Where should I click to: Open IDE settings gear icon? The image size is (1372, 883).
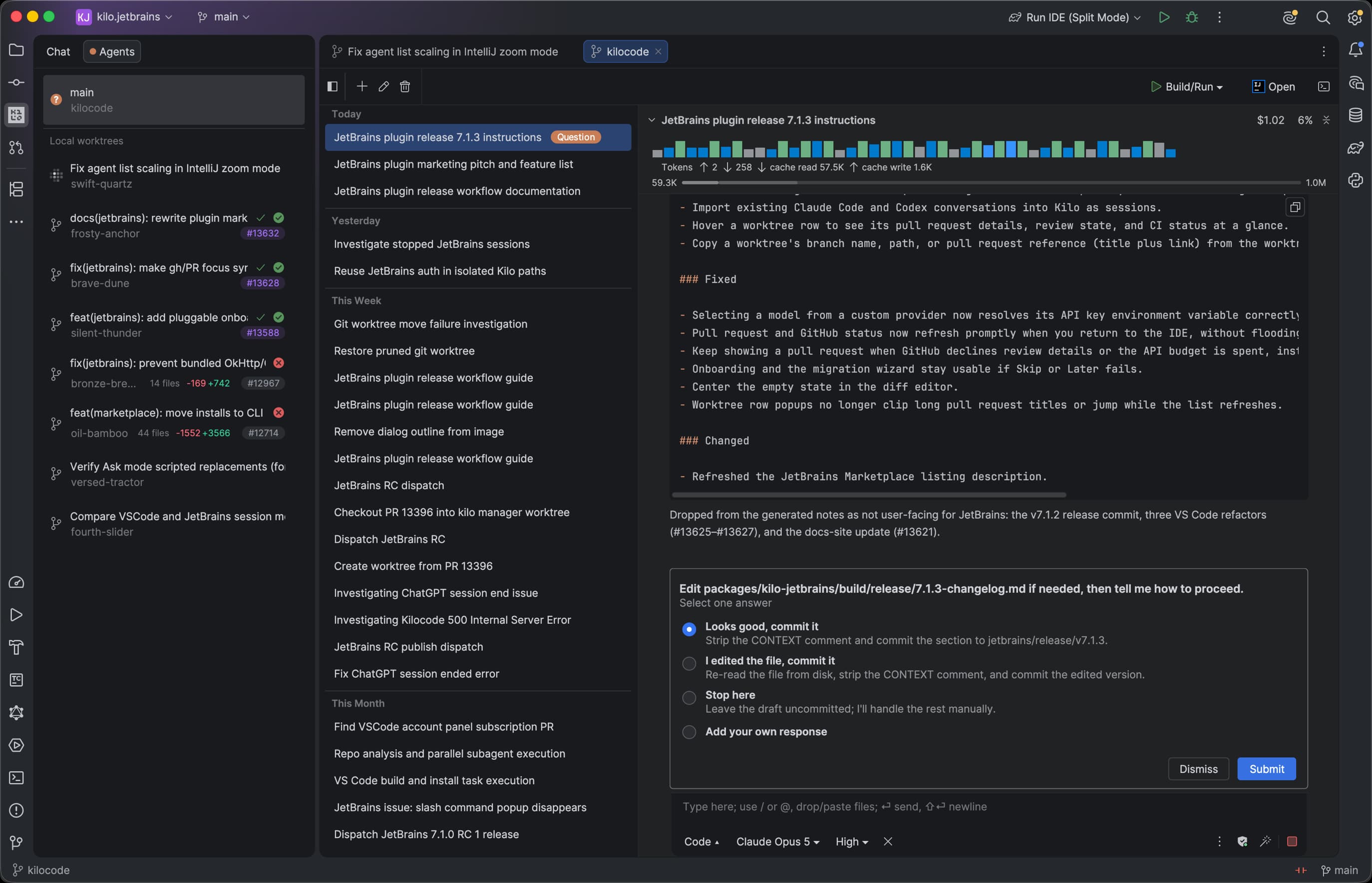[x=1355, y=17]
